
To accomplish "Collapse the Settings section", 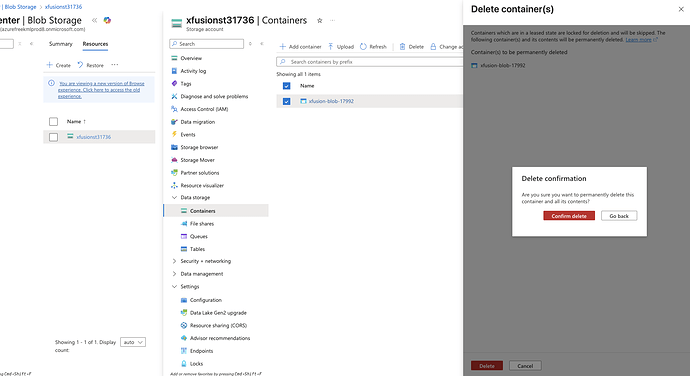I will [174, 287].
